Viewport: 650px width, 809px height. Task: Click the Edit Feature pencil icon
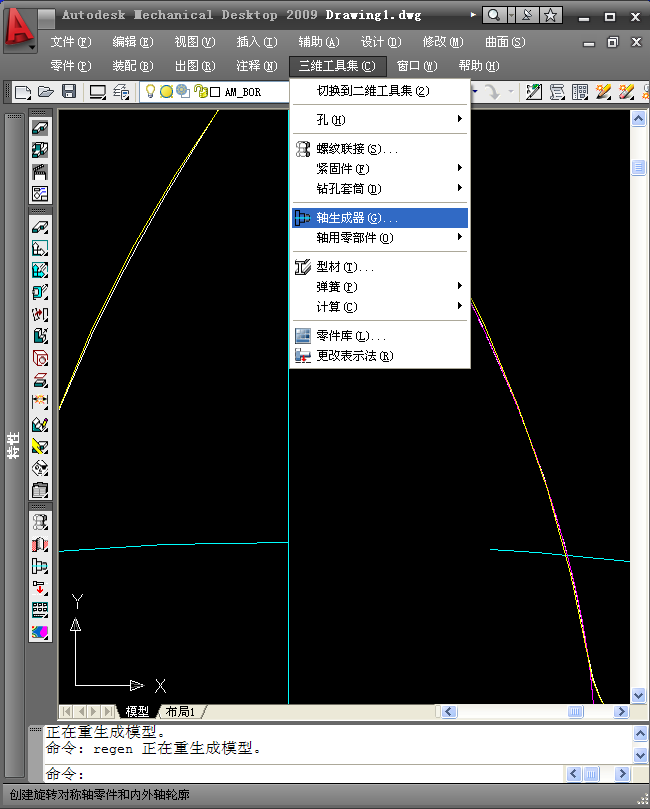click(40, 424)
